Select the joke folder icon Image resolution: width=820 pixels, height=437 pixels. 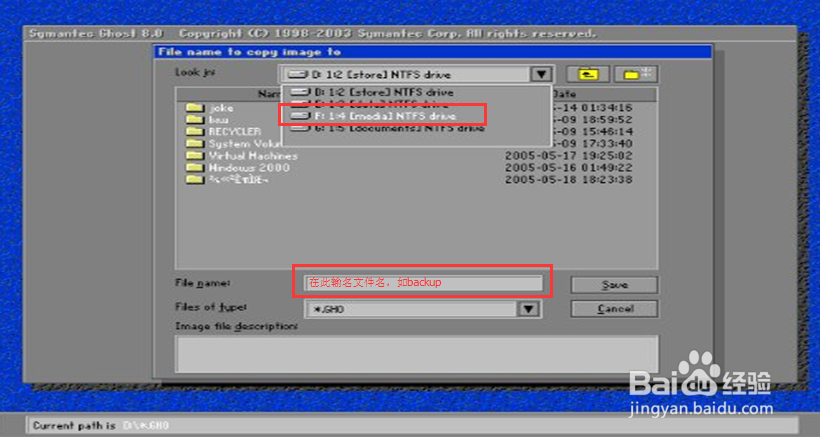click(195, 108)
